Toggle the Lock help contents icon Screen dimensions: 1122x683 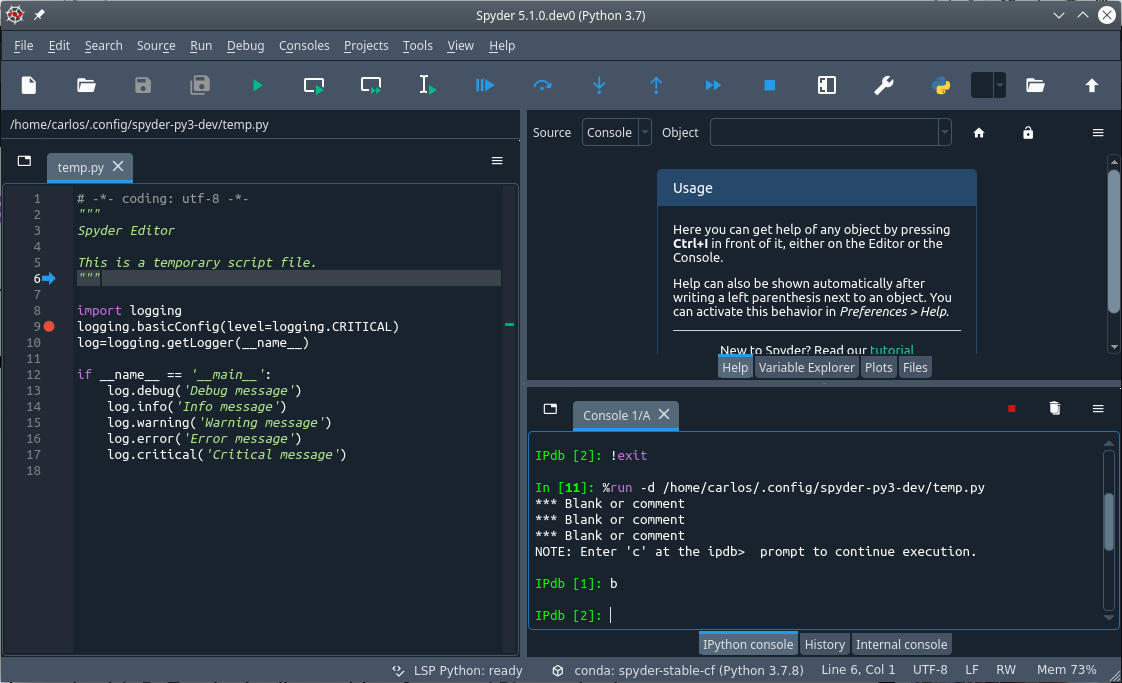point(1028,132)
